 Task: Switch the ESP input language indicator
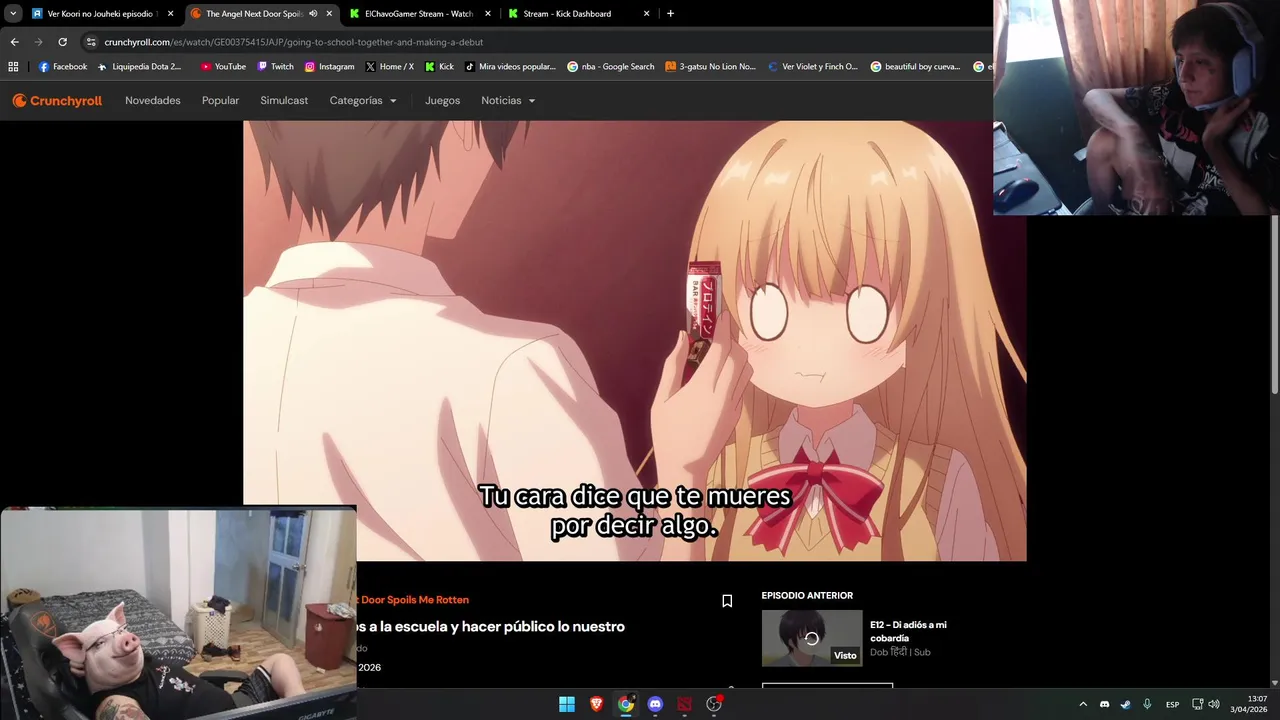pos(1172,704)
